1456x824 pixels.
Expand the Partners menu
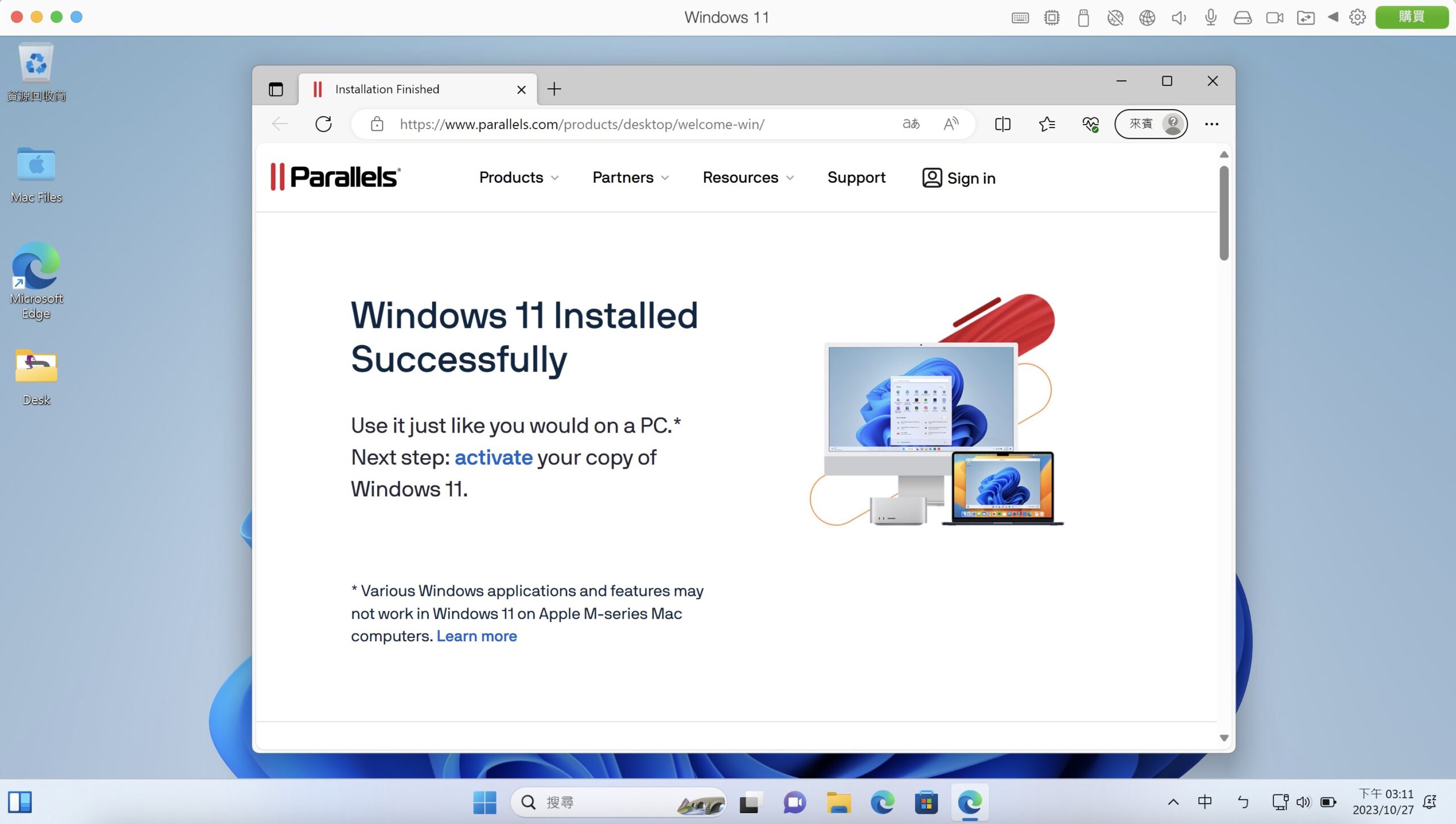(630, 178)
